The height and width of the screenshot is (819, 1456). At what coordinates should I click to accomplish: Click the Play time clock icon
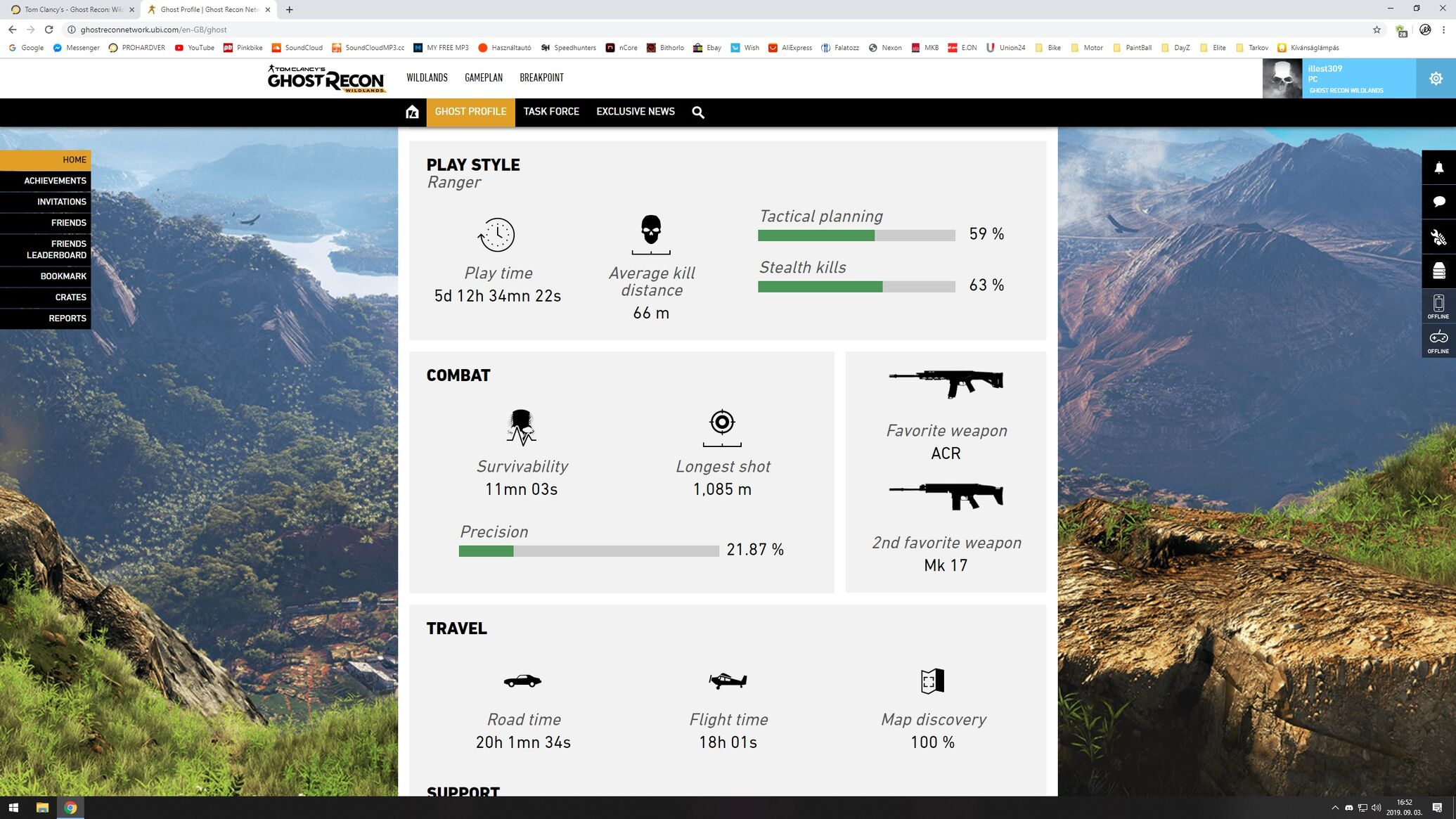496,234
